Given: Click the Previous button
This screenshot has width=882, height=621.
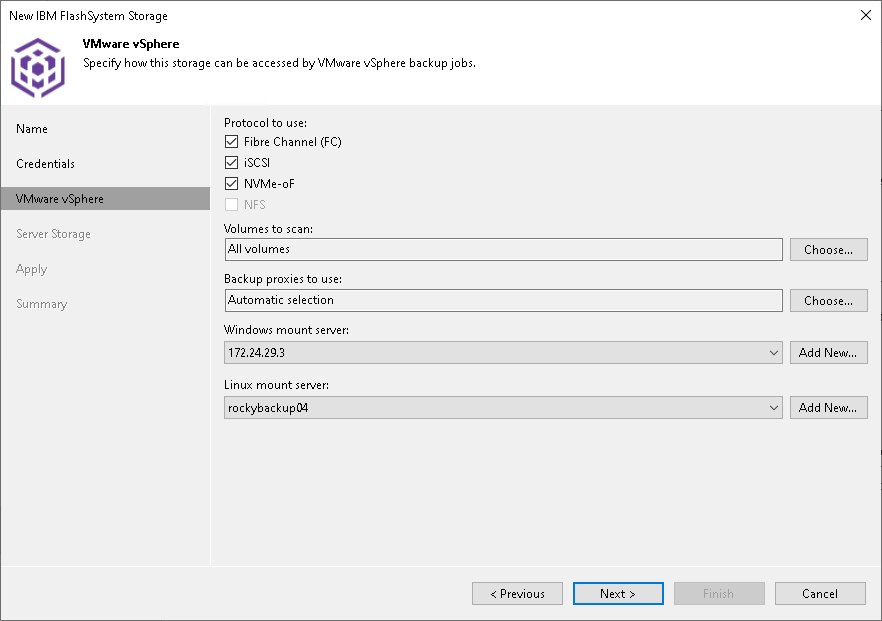Looking at the screenshot, I should (518, 593).
